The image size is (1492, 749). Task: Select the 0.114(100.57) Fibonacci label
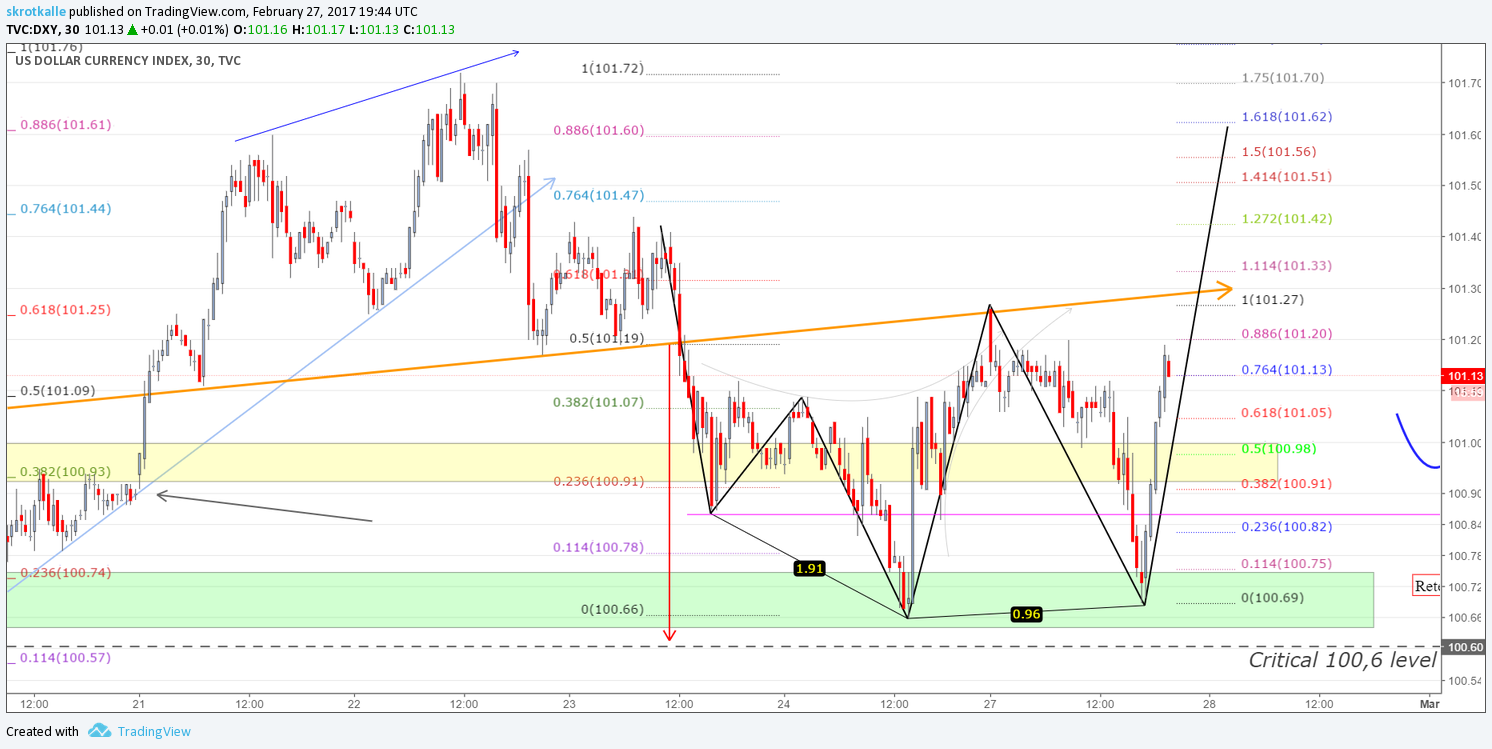65,658
